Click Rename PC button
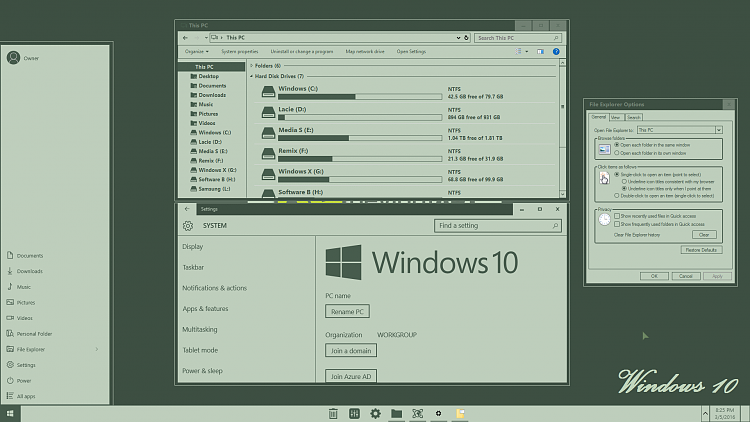Viewport: 750px width, 422px height. pyautogui.click(x=347, y=311)
